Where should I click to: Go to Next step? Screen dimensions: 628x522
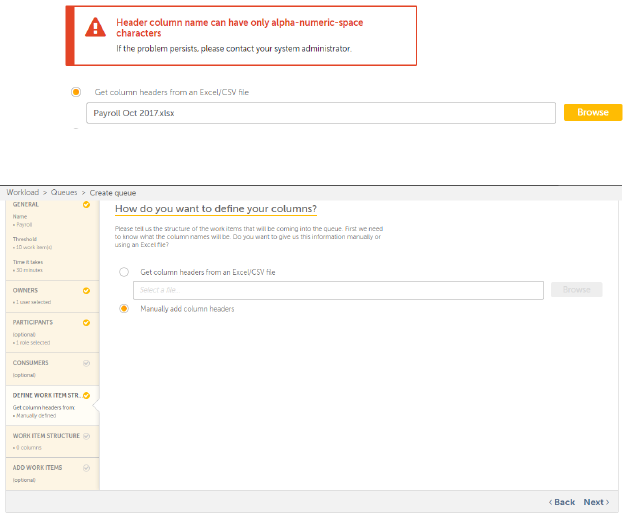(595, 502)
